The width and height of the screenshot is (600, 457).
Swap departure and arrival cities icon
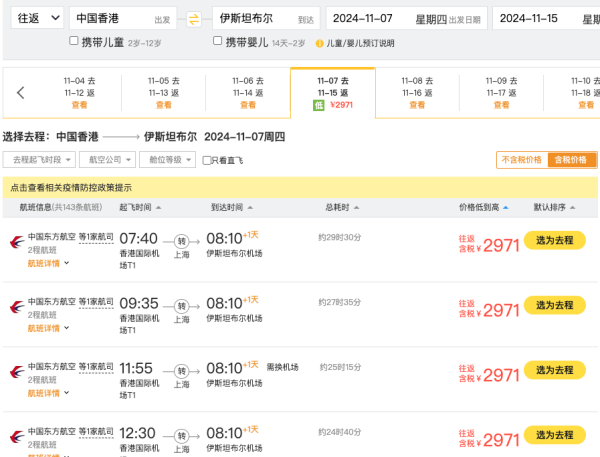pyautogui.click(x=194, y=19)
